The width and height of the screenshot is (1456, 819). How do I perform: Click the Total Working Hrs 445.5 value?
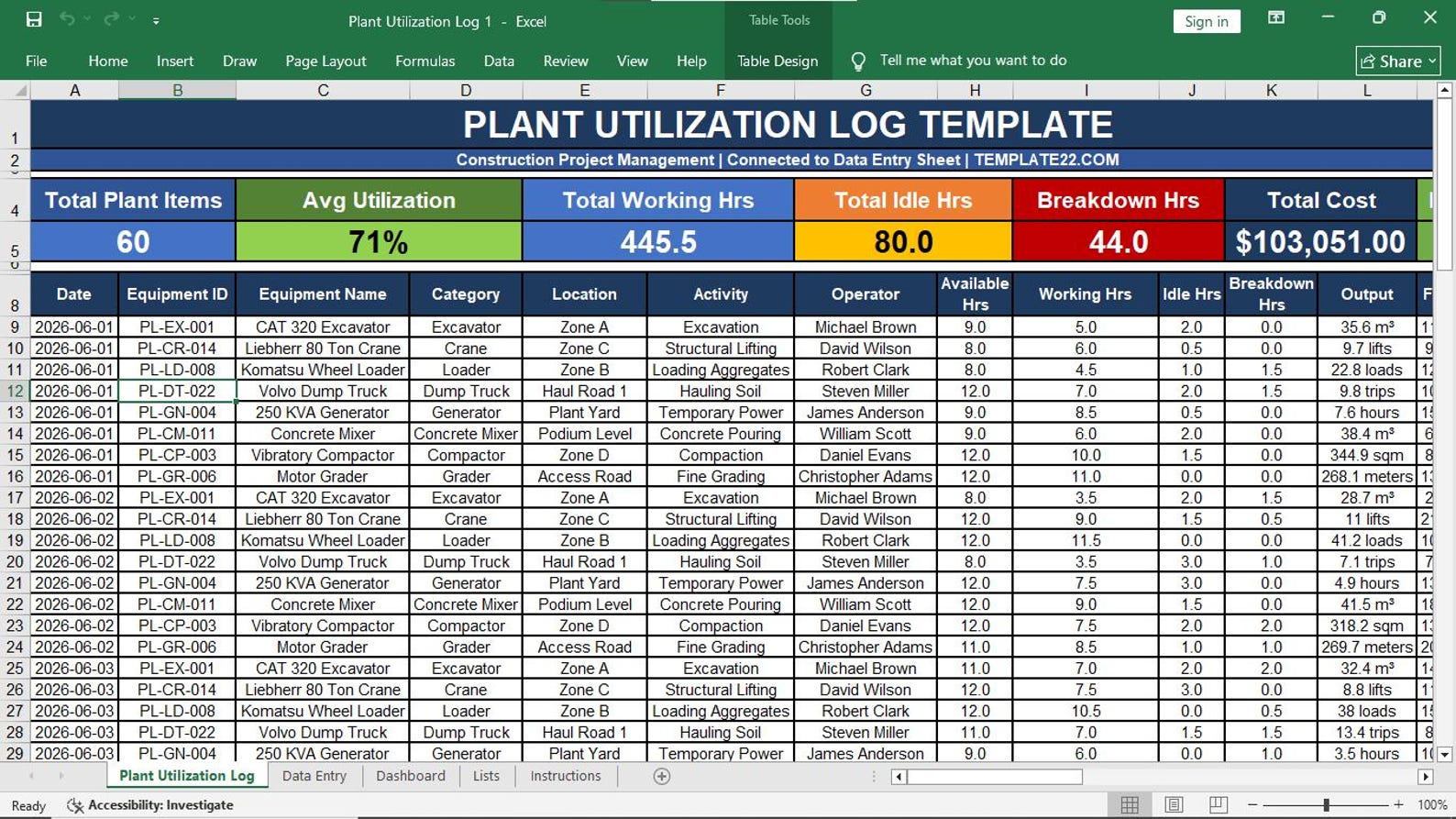click(x=658, y=242)
